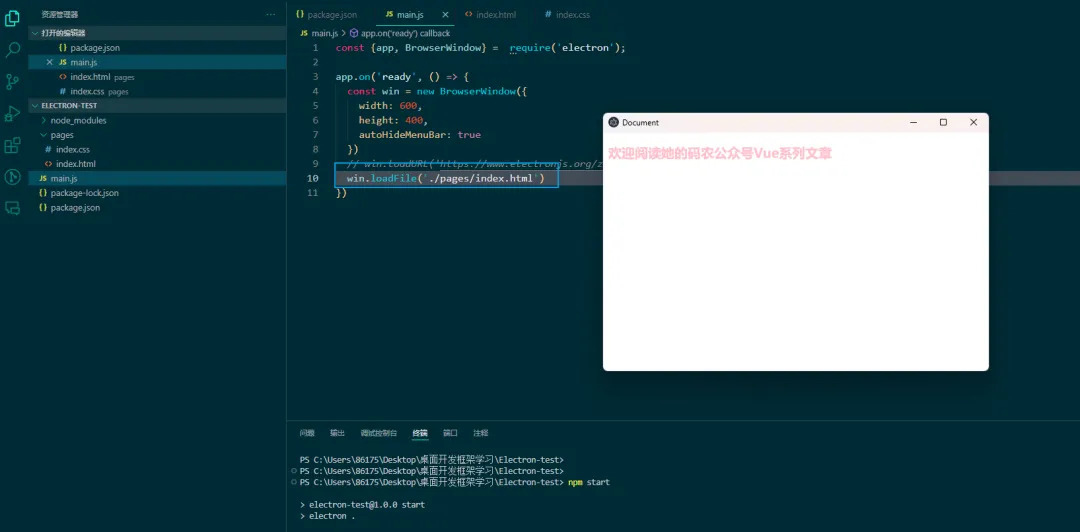Click the cube symbol icon in breadcrumb
Viewport: 1080px width, 532px height.
pos(354,33)
